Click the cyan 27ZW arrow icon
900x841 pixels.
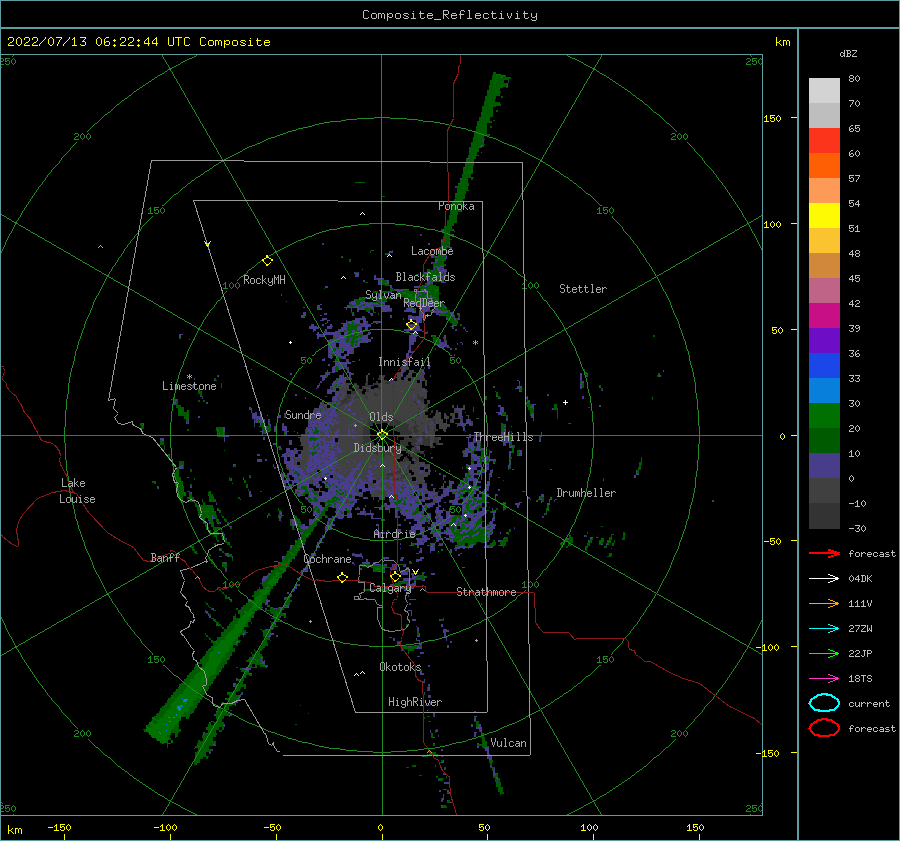click(x=824, y=629)
